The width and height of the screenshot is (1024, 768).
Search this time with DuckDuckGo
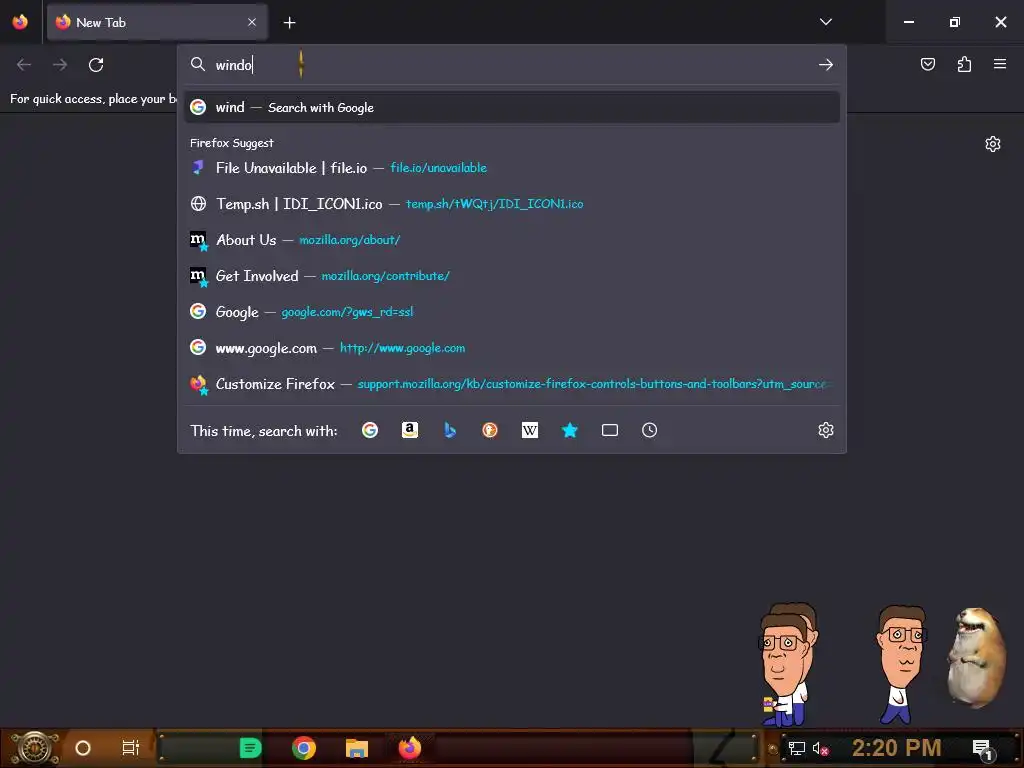tap(490, 430)
